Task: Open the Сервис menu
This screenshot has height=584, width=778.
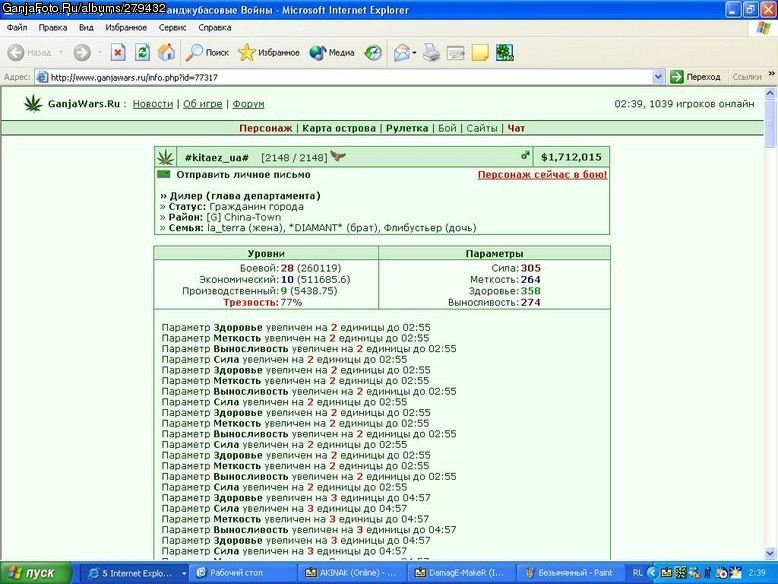Action: 172,27
